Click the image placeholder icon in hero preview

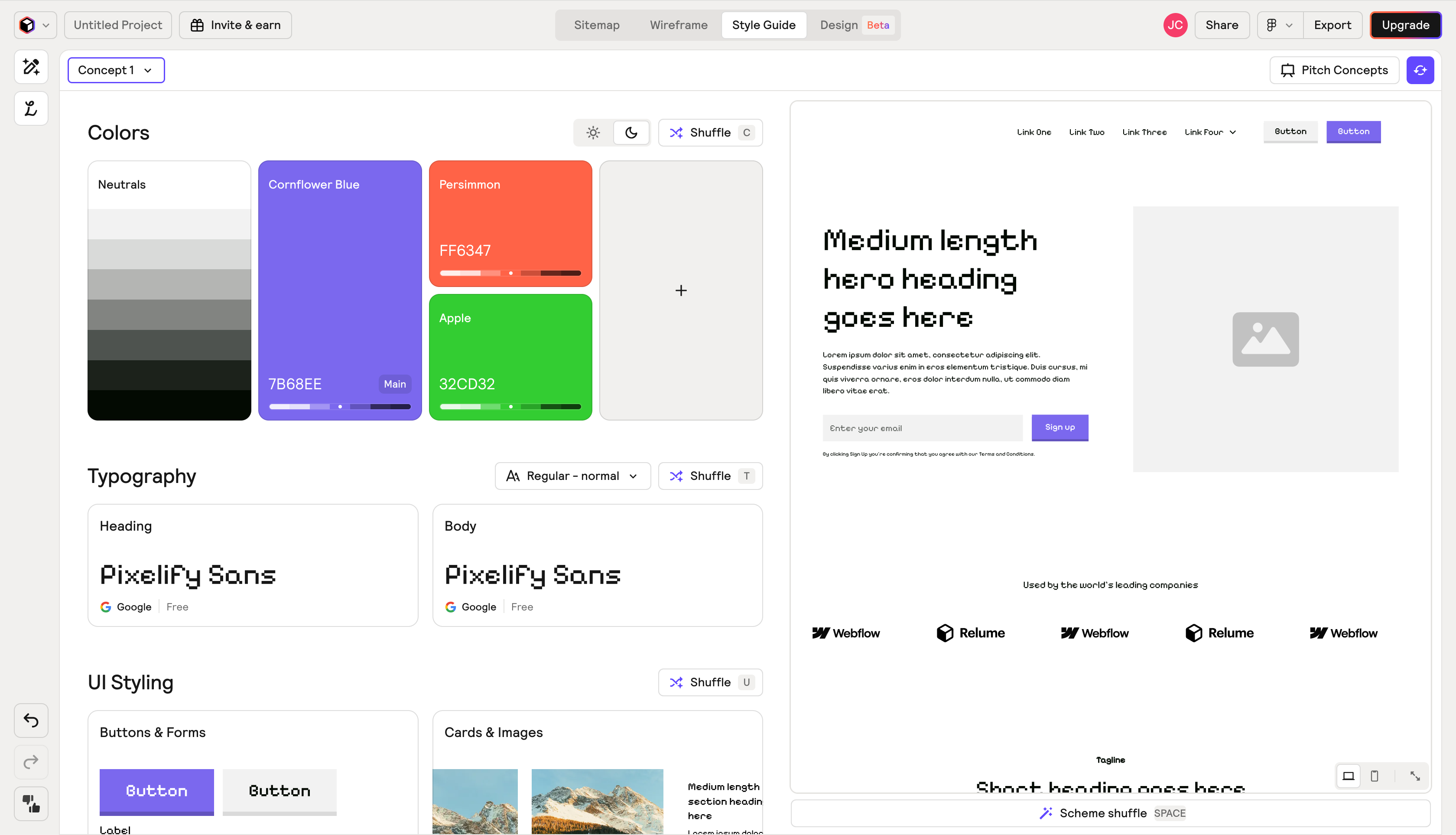tap(1265, 339)
